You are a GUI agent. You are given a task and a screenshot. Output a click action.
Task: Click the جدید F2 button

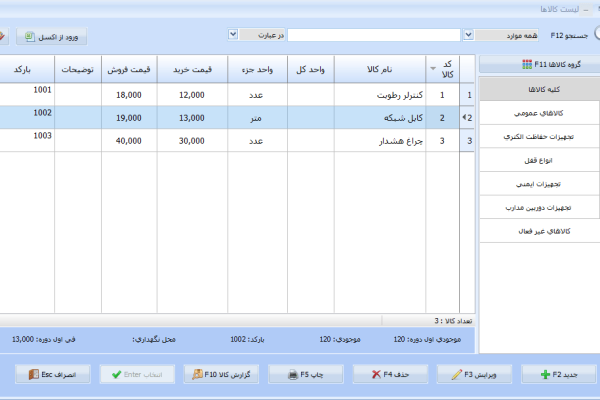click(559, 374)
